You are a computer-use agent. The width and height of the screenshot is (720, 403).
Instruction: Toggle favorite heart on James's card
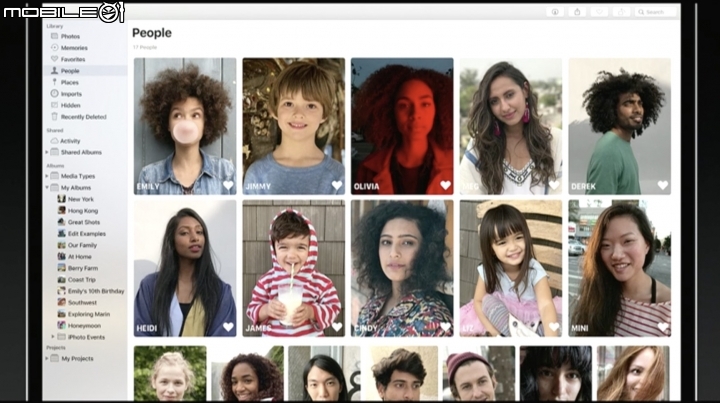[x=337, y=327]
